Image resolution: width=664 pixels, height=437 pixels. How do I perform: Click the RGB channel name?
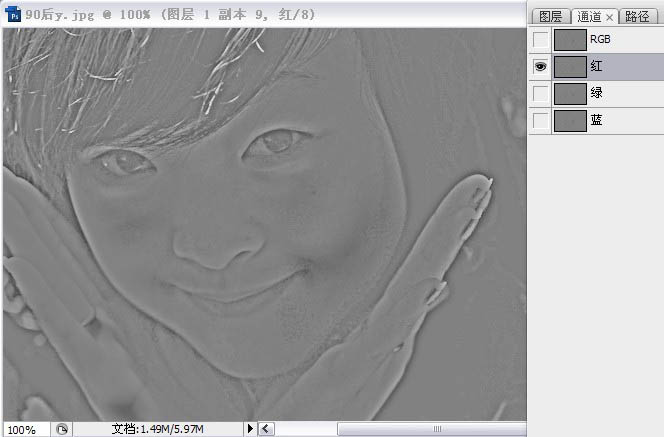point(600,39)
